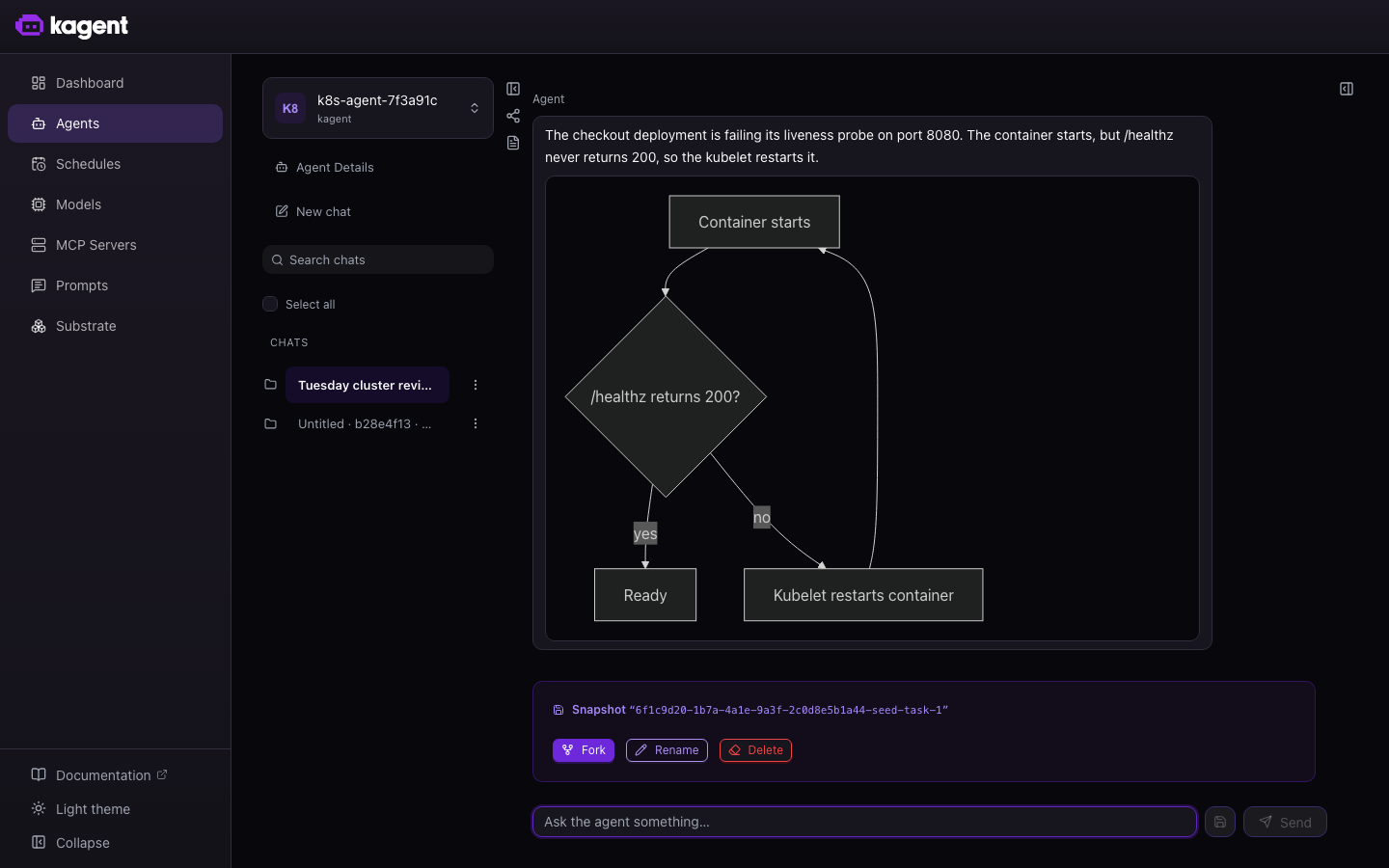1389x868 pixels.
Task: Click the Models chip icon
Action: 39,204
